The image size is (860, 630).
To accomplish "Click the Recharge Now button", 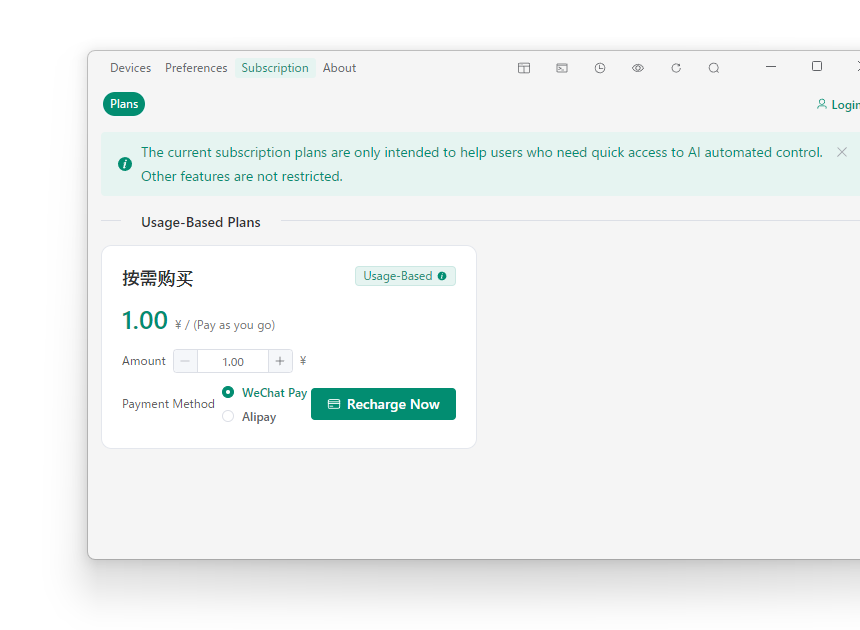I will (x=383, y=404).
